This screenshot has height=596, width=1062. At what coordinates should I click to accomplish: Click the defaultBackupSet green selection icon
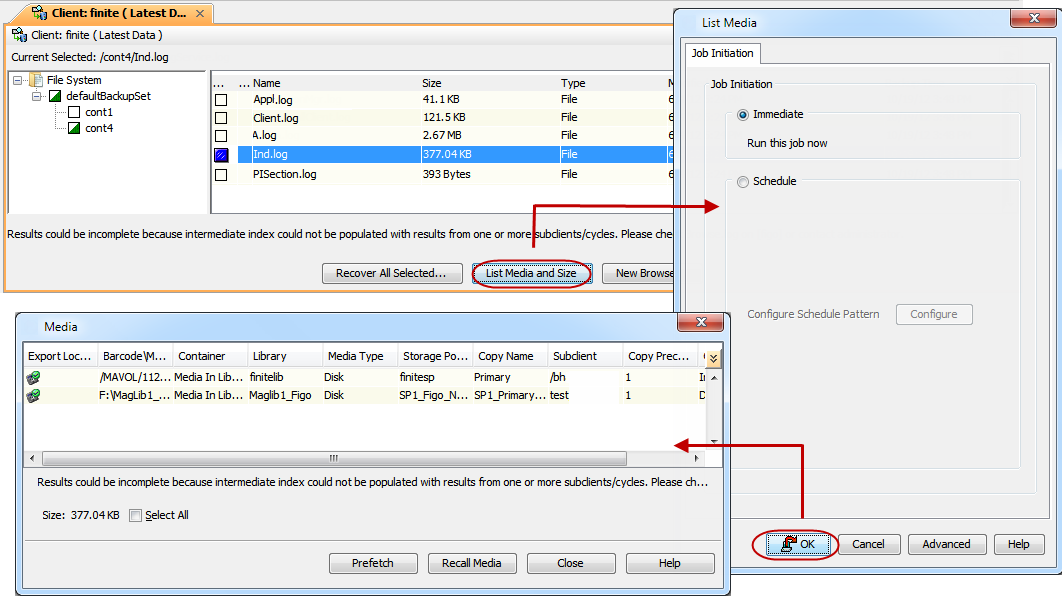point(55,96)
